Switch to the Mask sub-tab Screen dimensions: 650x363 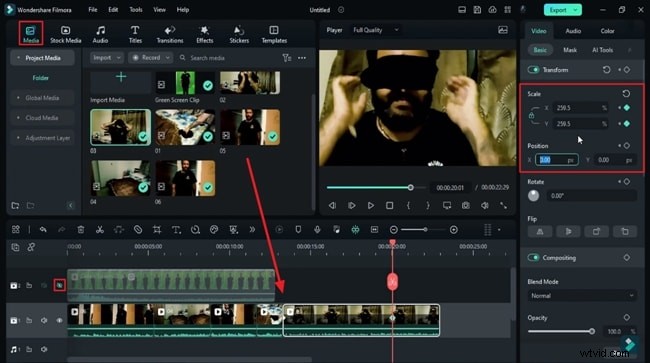tap(570, 50)
